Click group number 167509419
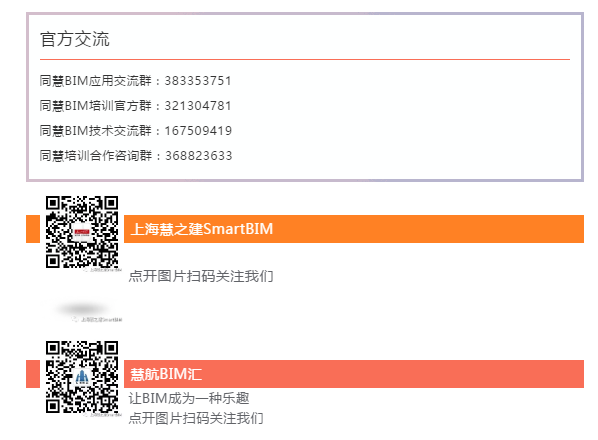The height and width of the screenshot is (440, 598). 198,131
